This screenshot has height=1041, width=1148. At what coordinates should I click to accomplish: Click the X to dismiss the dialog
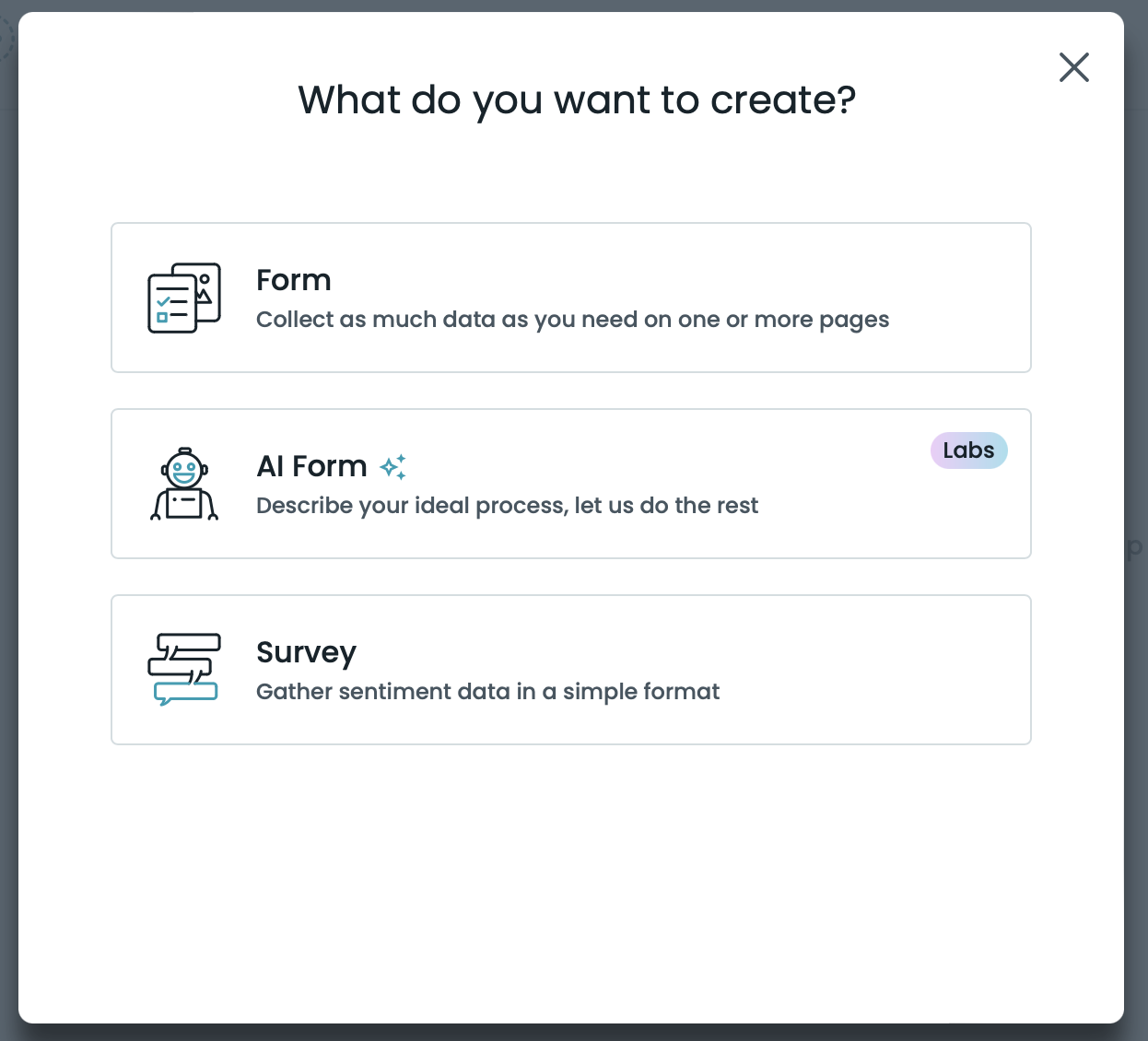pyautogui.click(x=1074, y=67)
